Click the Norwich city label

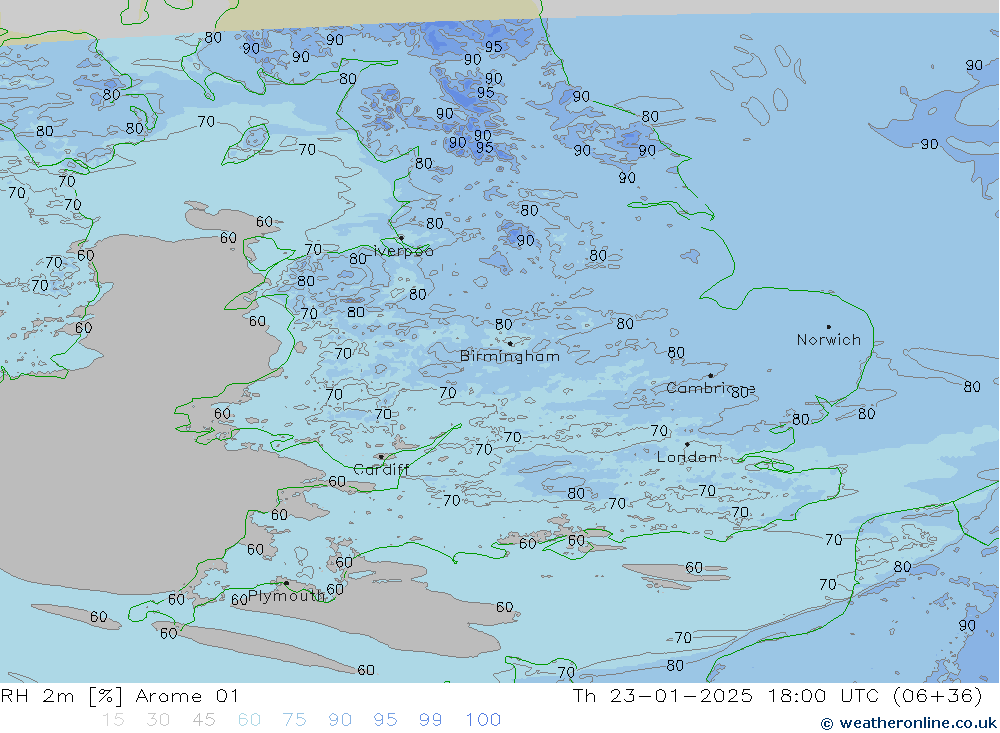(828, 340)
